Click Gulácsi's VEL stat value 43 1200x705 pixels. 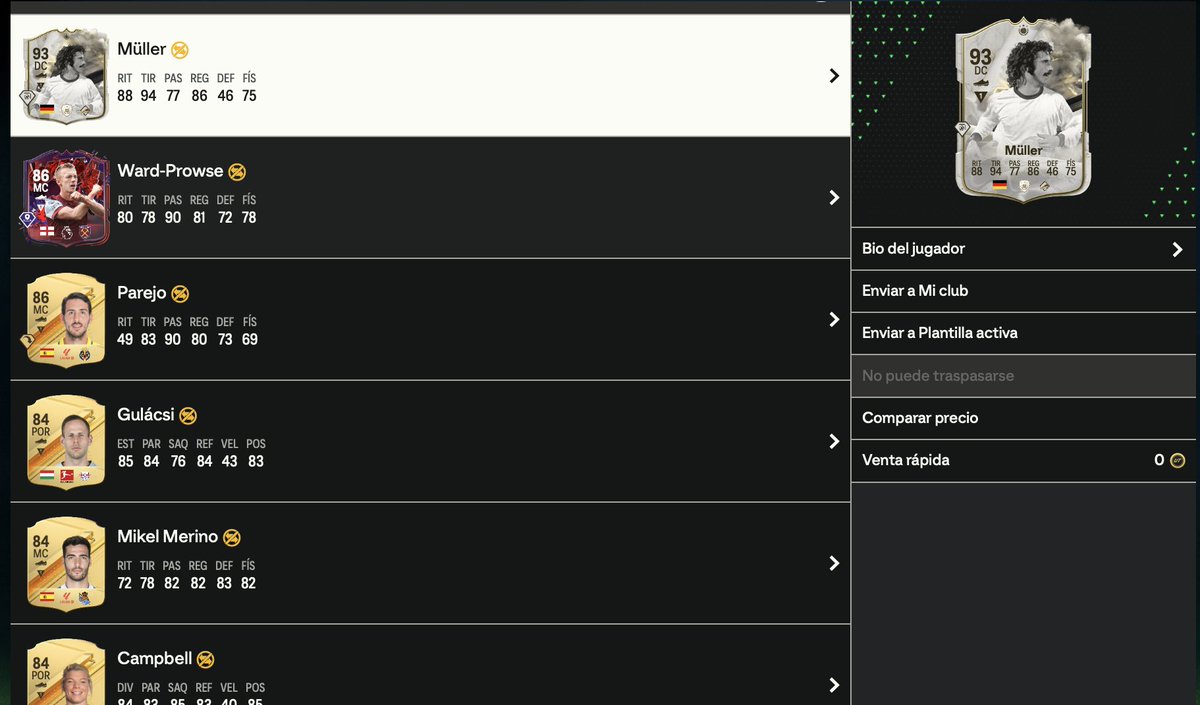tap(230, 462)
